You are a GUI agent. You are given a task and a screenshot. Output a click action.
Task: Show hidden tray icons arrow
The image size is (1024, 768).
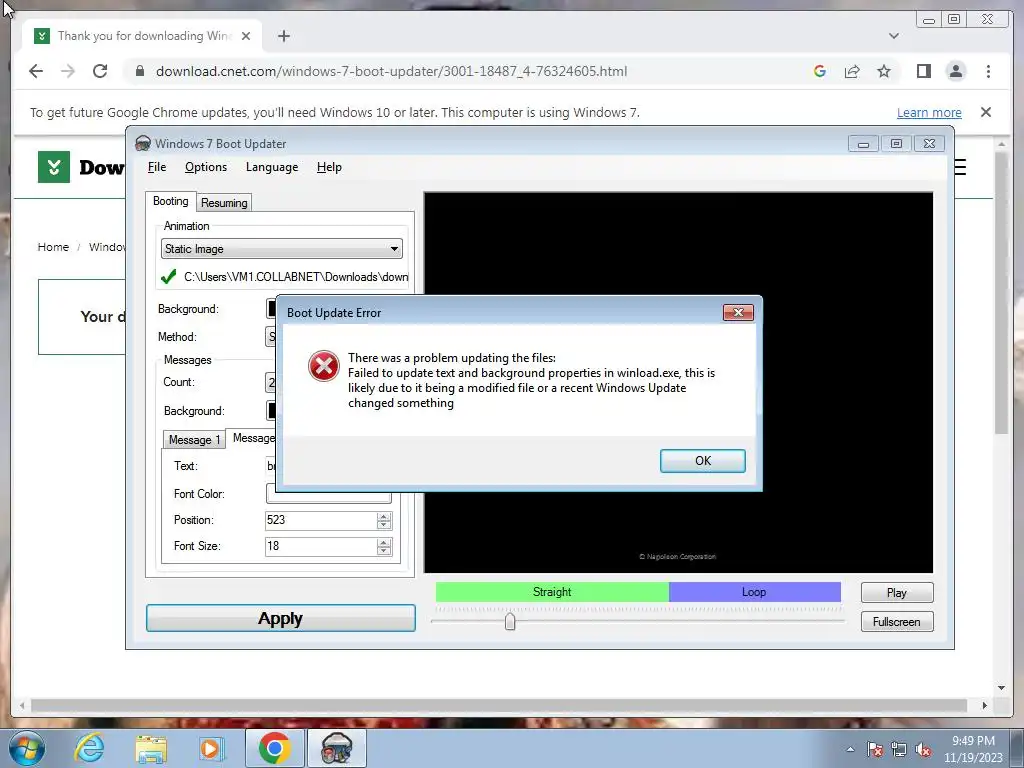850,749
